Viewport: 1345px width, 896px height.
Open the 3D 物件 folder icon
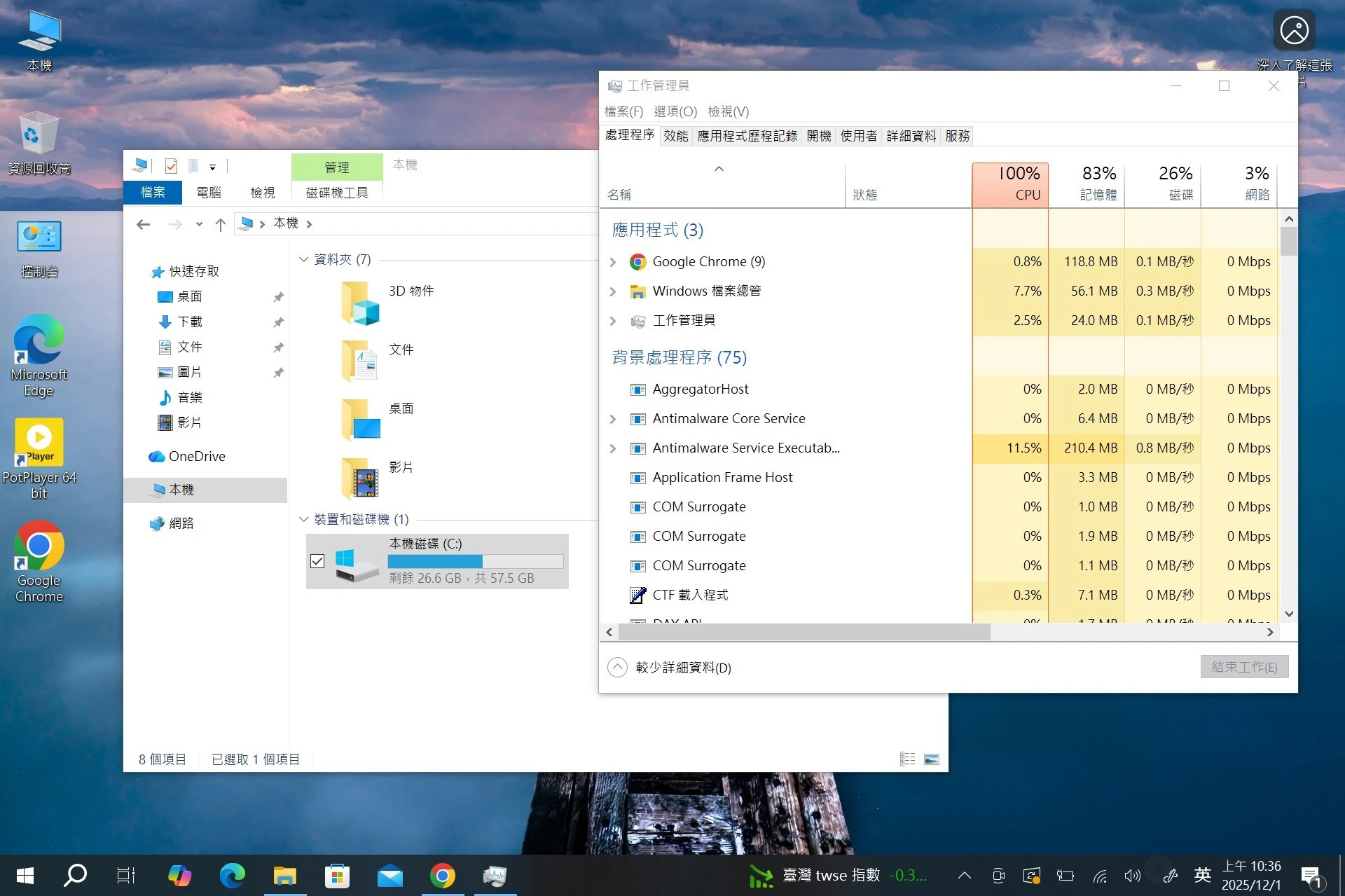(360, 303)
